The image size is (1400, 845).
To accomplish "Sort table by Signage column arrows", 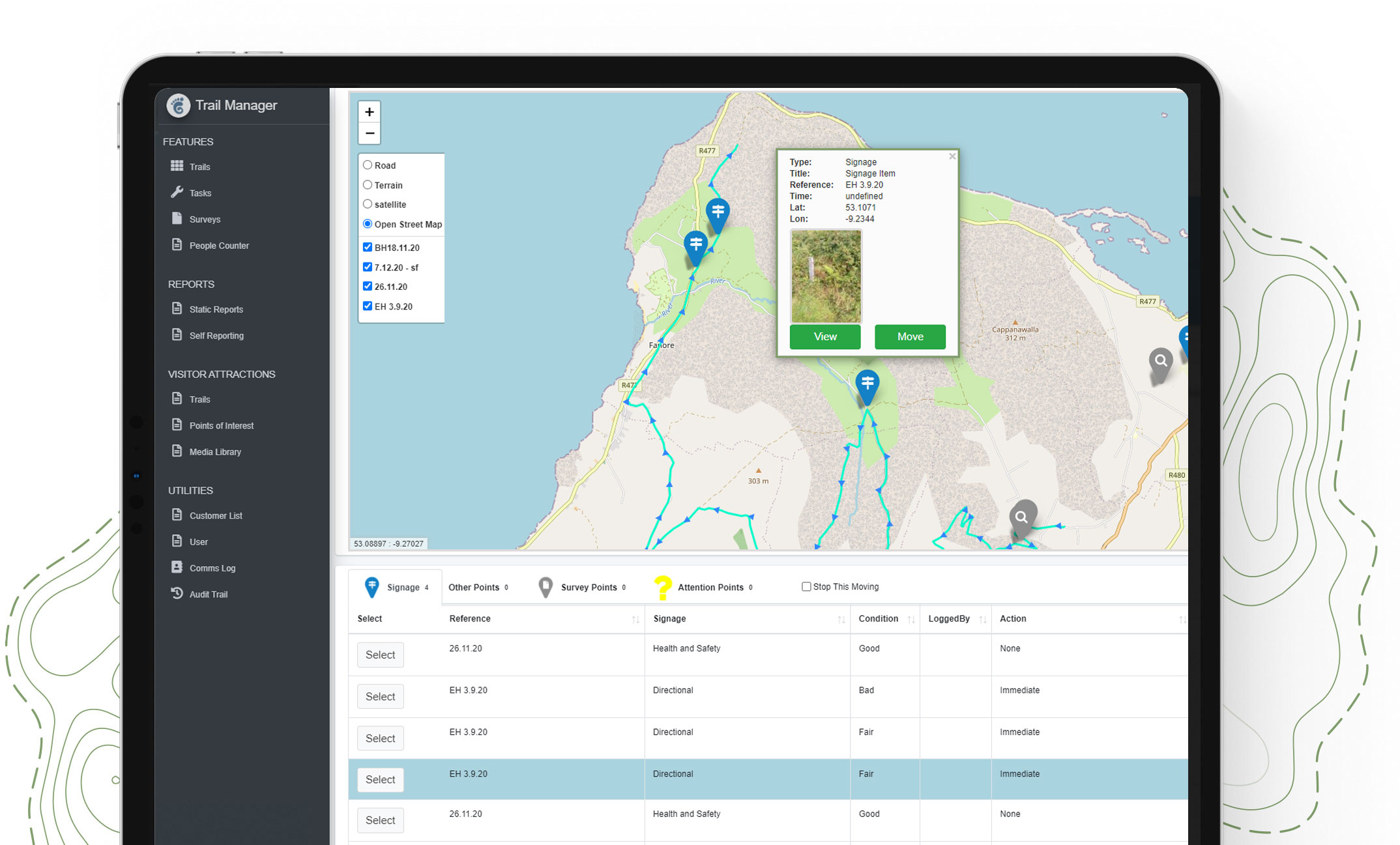I will coord(841,619).
